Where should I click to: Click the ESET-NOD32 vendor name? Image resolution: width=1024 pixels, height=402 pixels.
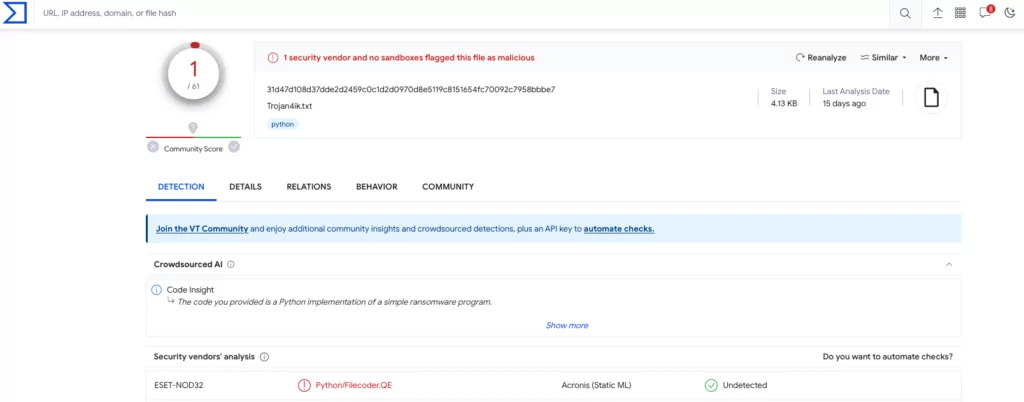[x=177, y=385]
